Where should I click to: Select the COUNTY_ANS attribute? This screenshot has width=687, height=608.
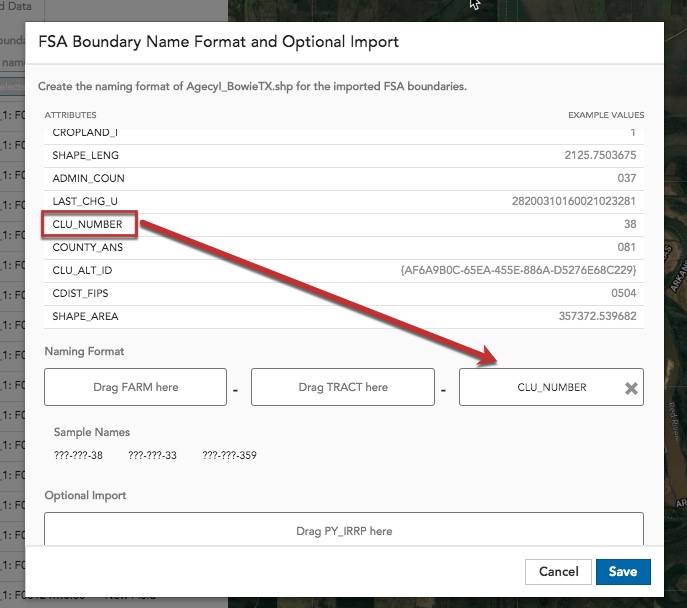87,247
